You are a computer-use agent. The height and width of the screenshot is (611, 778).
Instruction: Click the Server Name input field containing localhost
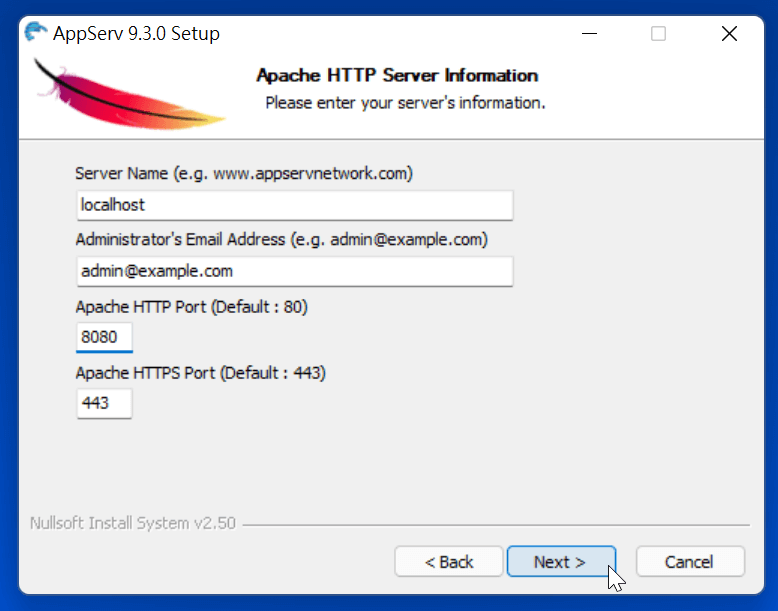click(295, 205)
